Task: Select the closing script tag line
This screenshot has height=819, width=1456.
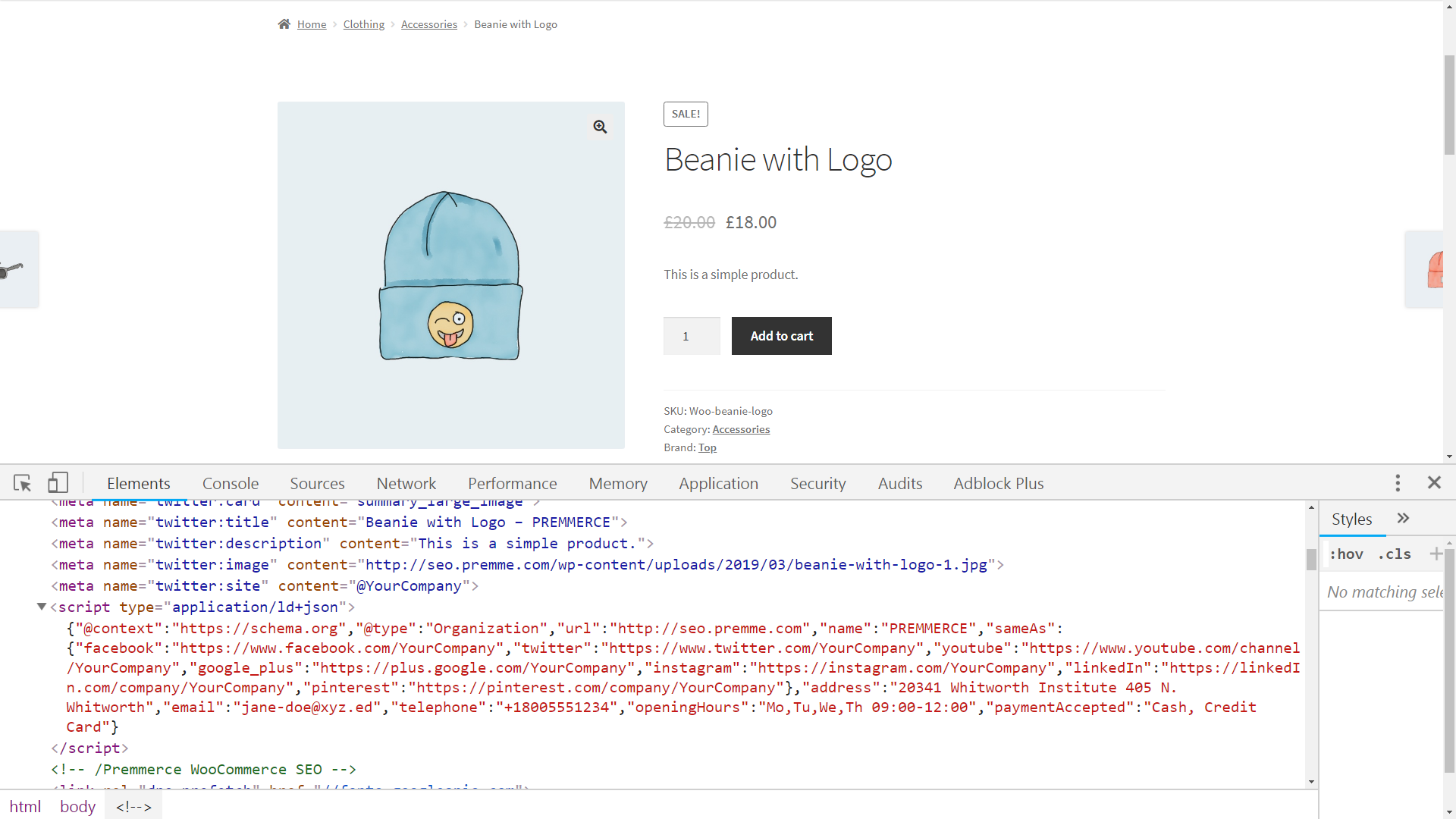Action: [x=89, y=748]
